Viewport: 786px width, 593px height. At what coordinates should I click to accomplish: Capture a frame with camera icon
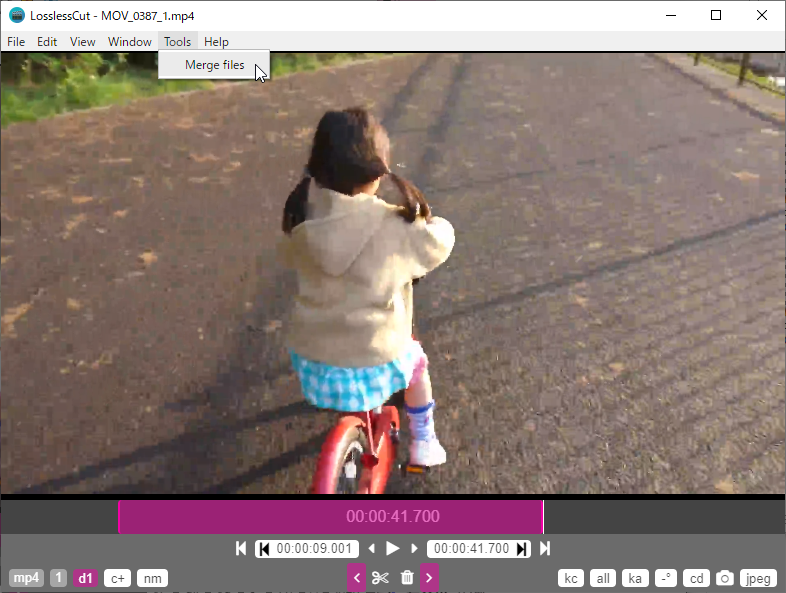click(724, 578)
